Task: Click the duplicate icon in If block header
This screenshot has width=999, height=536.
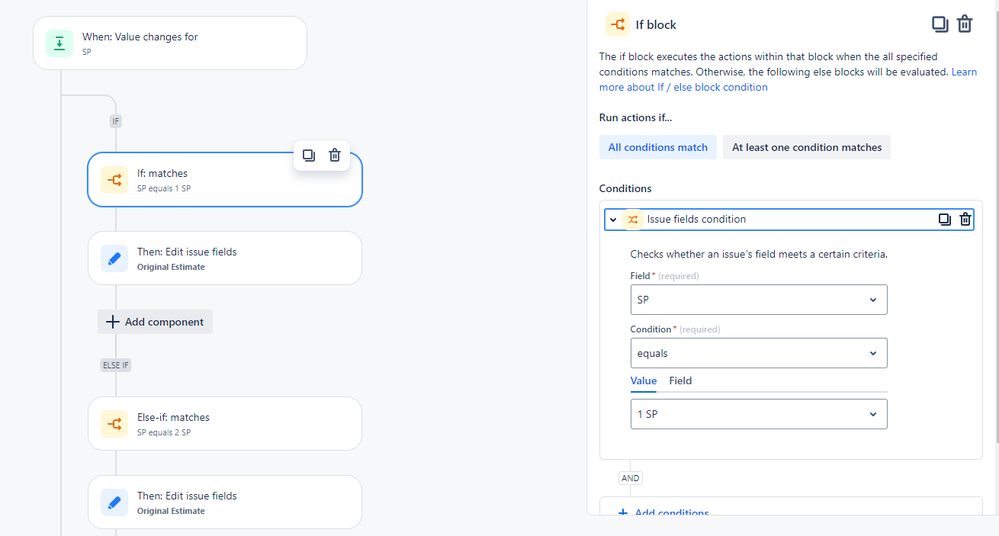Action: point(940,24)
